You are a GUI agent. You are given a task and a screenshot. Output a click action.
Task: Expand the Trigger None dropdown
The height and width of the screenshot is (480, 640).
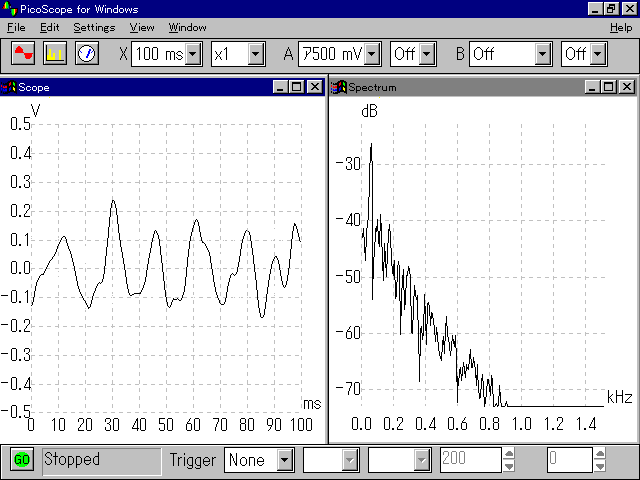coord(284,460)
